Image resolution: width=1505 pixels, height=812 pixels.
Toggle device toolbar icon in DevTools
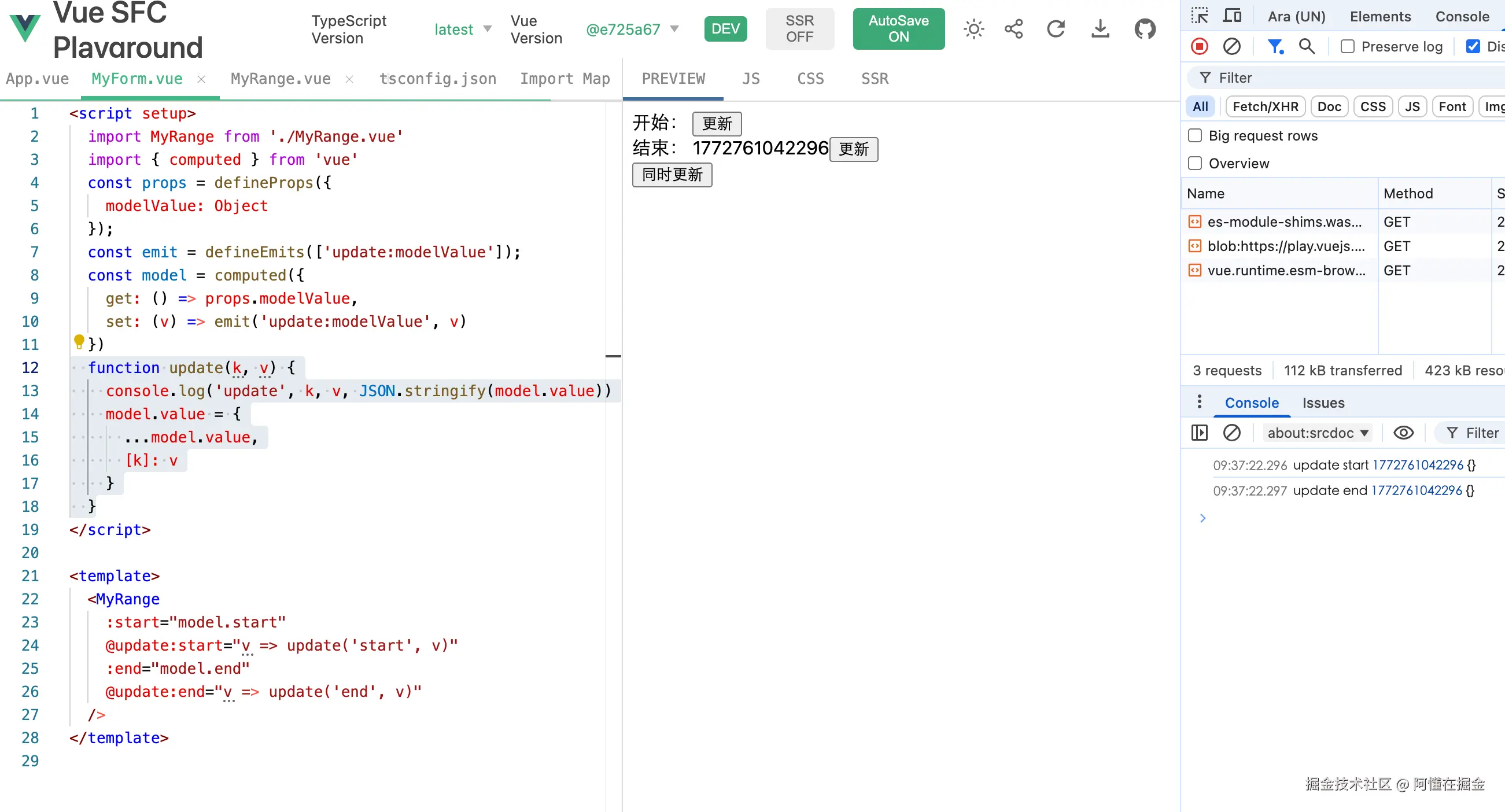pos(1232,16)
